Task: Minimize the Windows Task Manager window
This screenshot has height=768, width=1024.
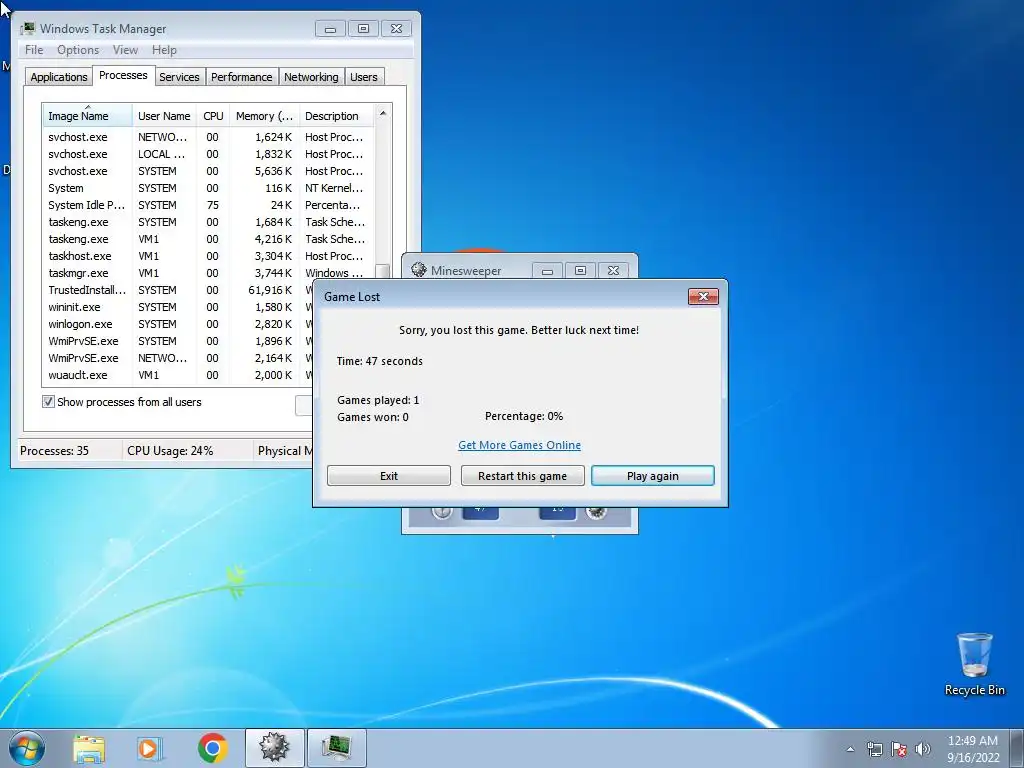Action: pyautogui.click(x=330, y=29)
